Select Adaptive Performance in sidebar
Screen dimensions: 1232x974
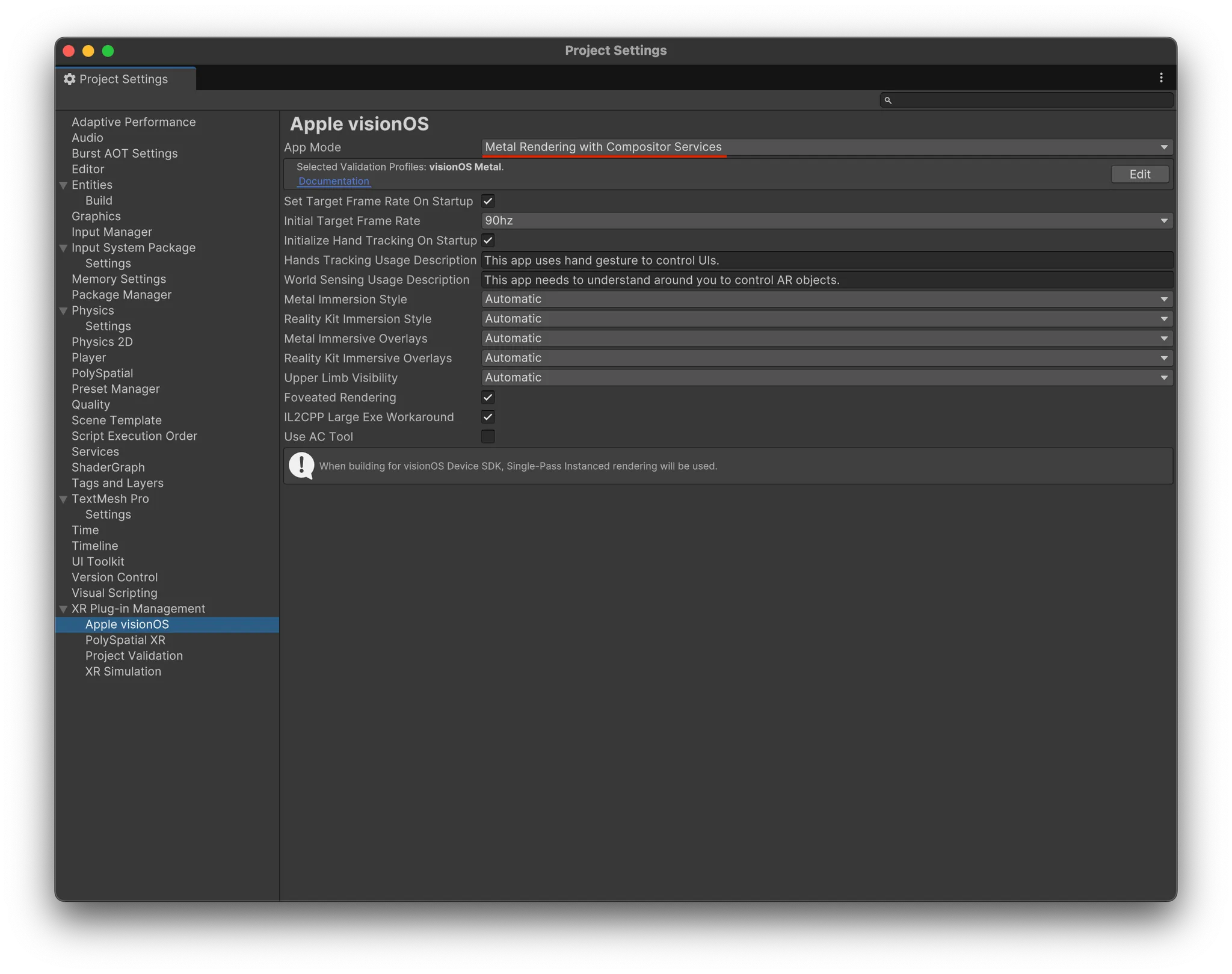tap(134, 122)
